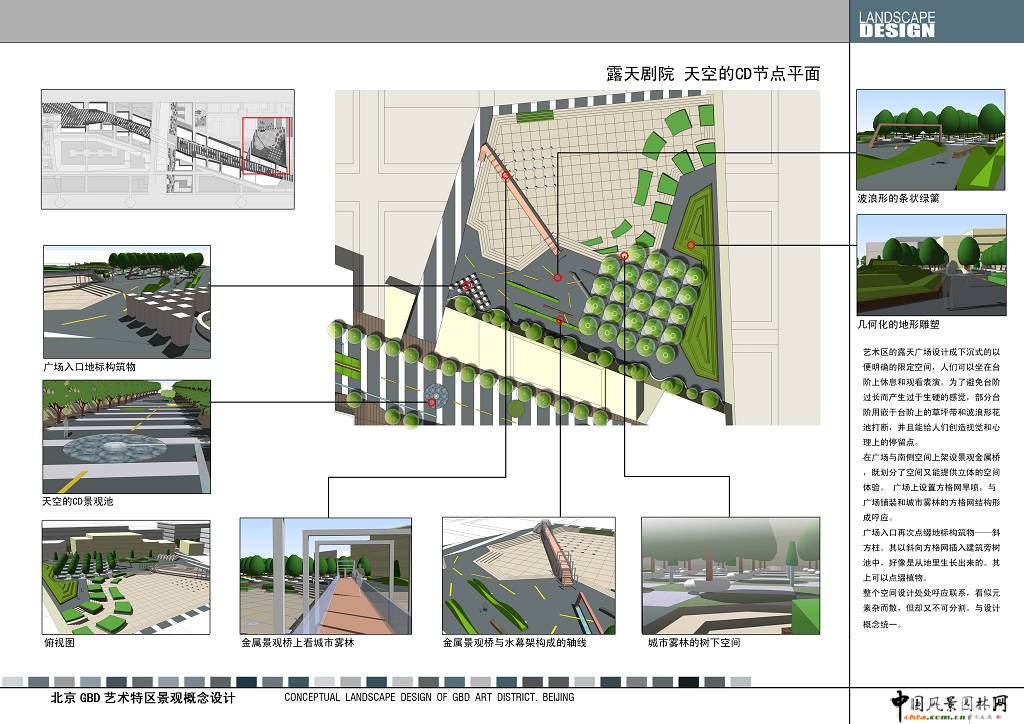Click the 金属景观桥与水幕架构成的轴线 caption
Viewport: 1024px width, 724px height.
click(514, 643)
